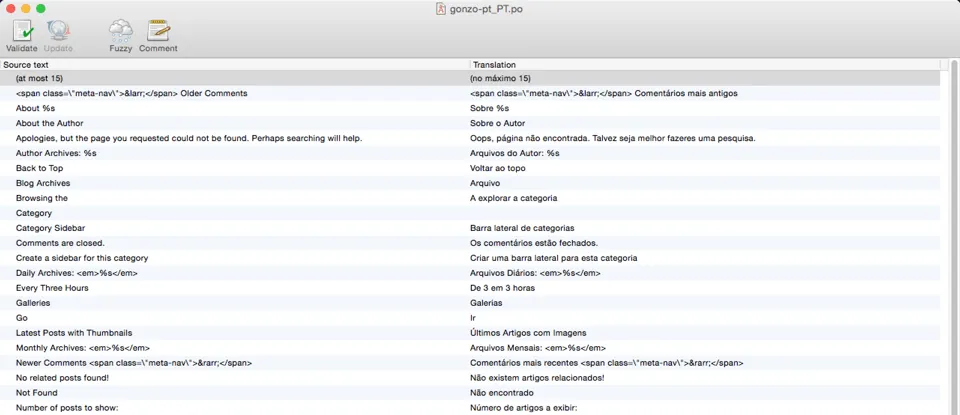The image size is (960, 415).
Task: Select 'Number of posts to show:' row
Action: 67,408
